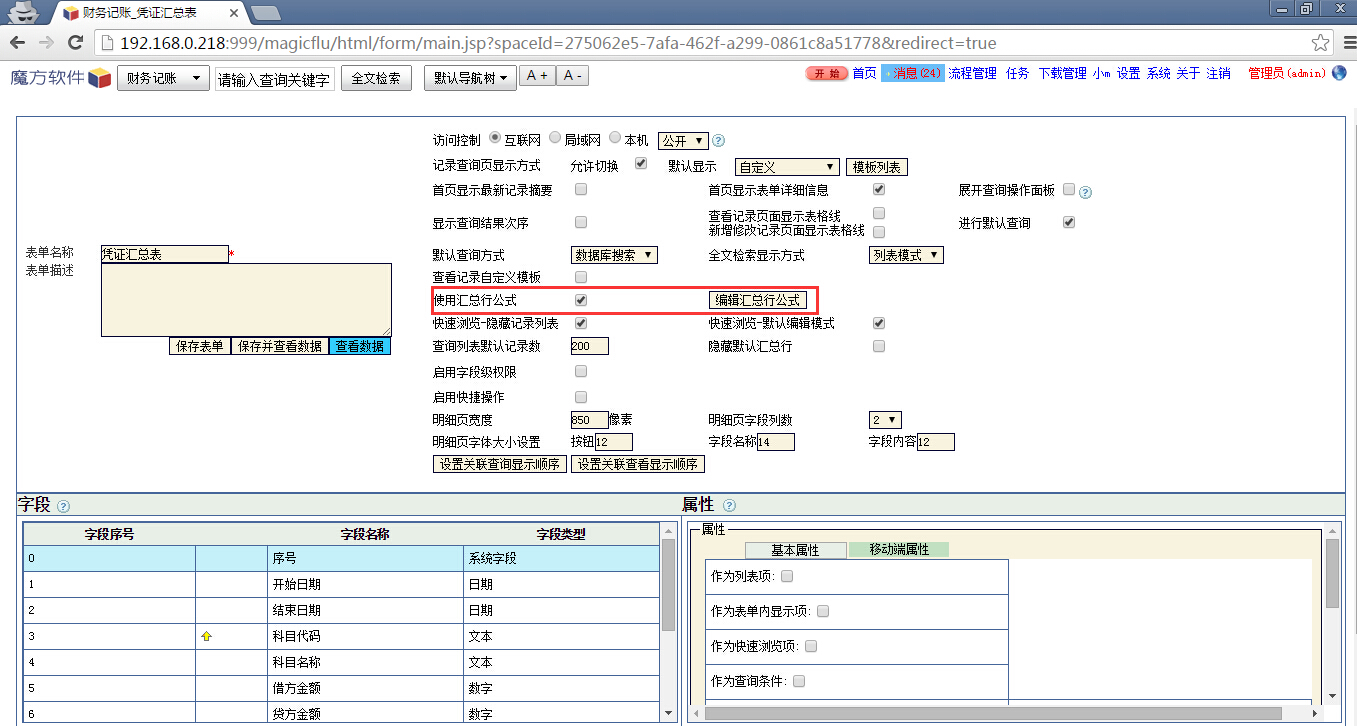This screenshot has width=1357, height=726.
Task: Switch to the 移动端属性 tab
Action: pos(899,549)
